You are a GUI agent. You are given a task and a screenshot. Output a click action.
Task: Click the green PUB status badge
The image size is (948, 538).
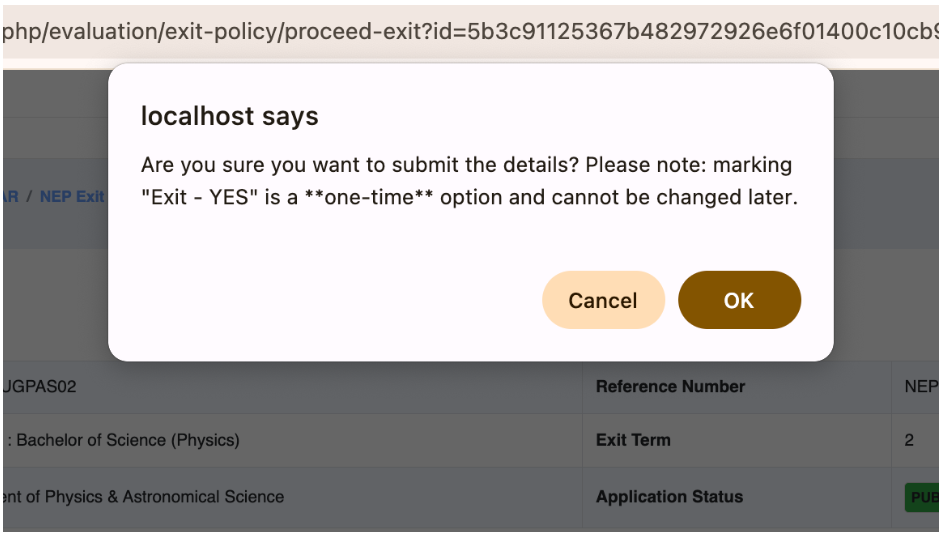[922, 497]
